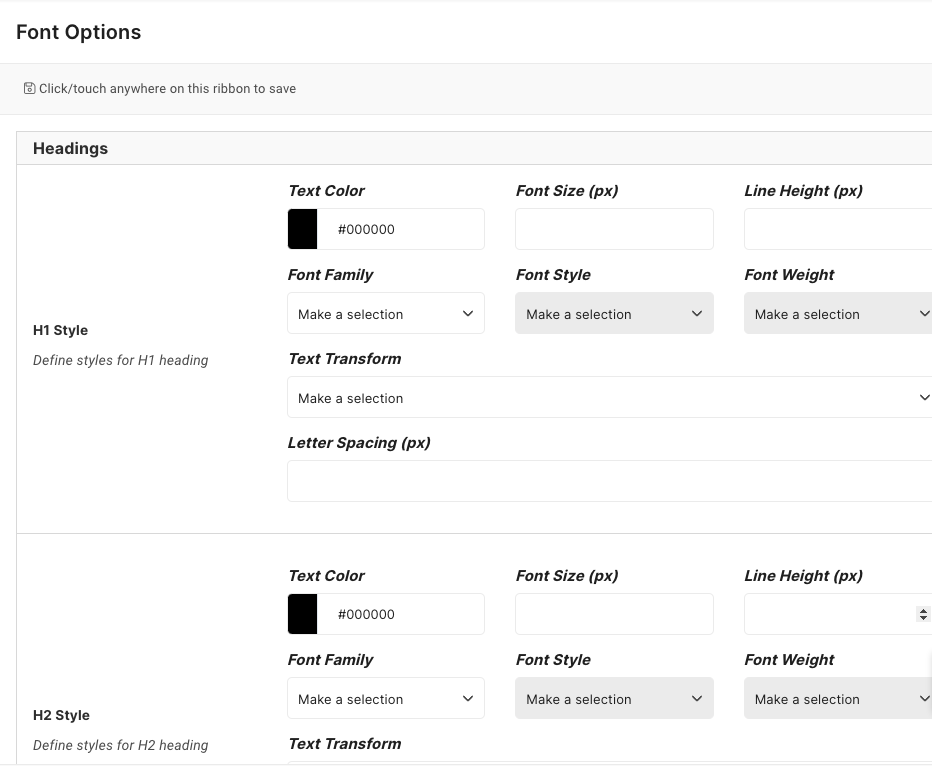This screenshot has width=932, height=766.
Task: Open H1 Font Family dropdown
Action: pos(386,313)
